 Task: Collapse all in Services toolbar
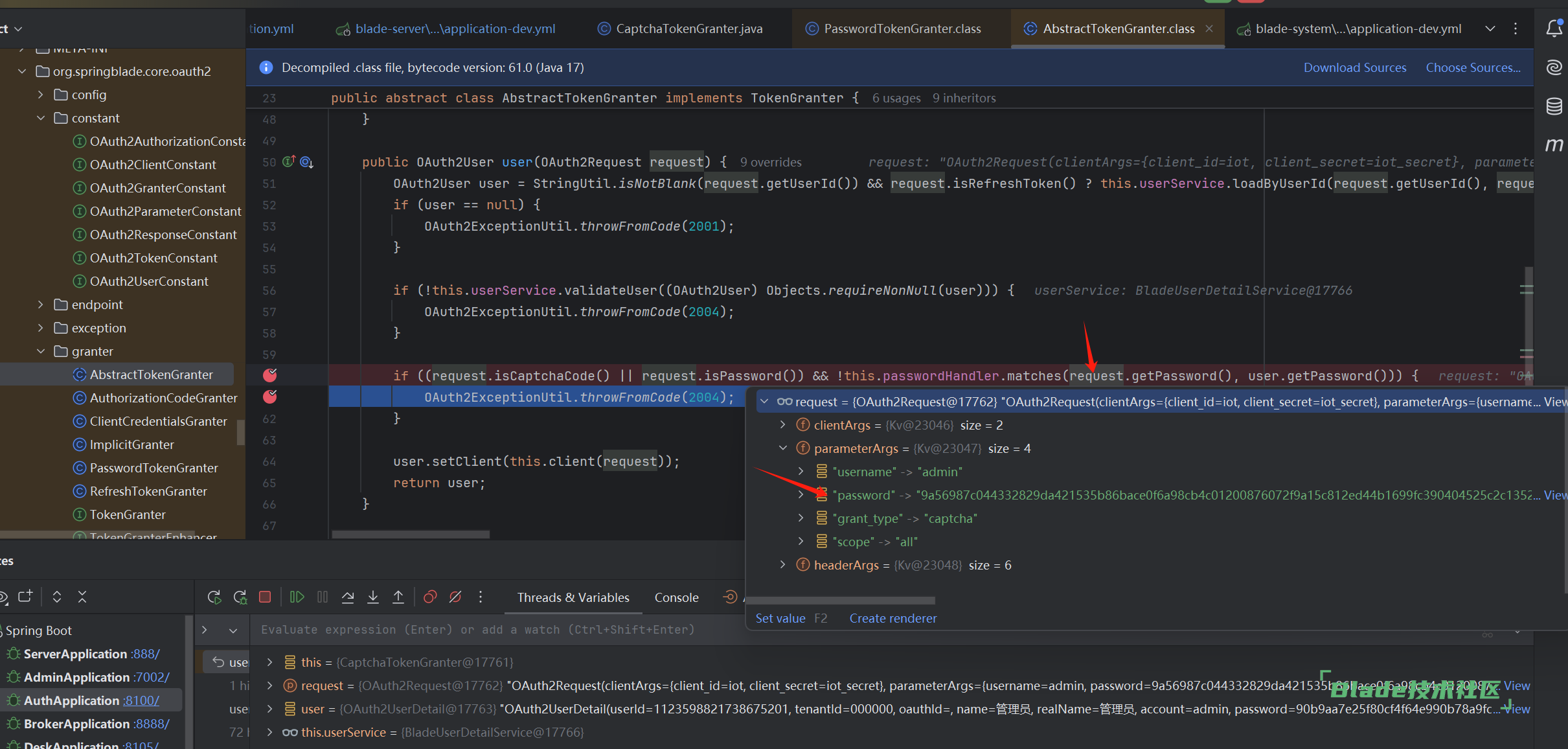82,597
